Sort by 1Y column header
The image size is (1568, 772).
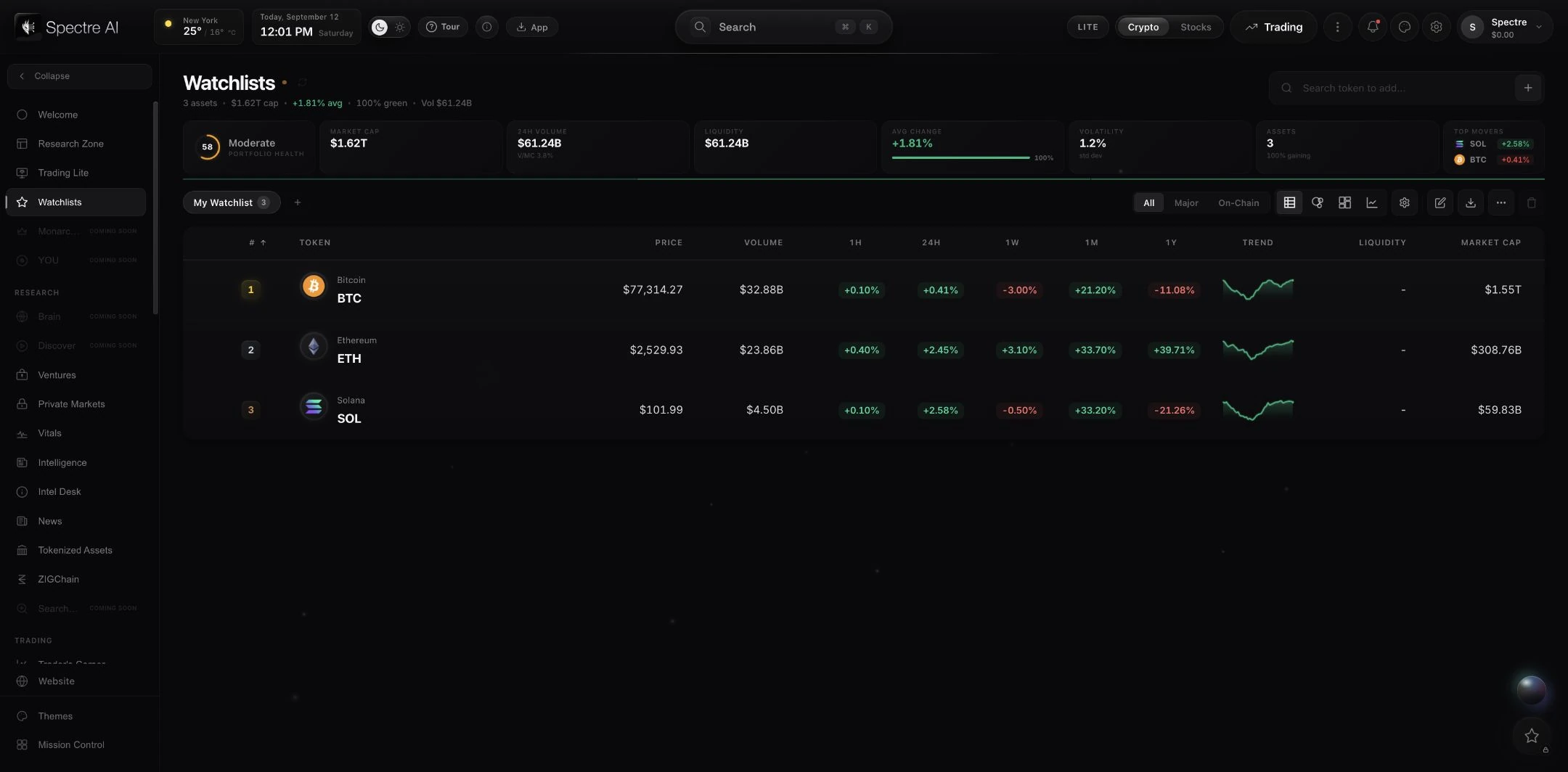pyautogui.click(x=1171, y=242)
